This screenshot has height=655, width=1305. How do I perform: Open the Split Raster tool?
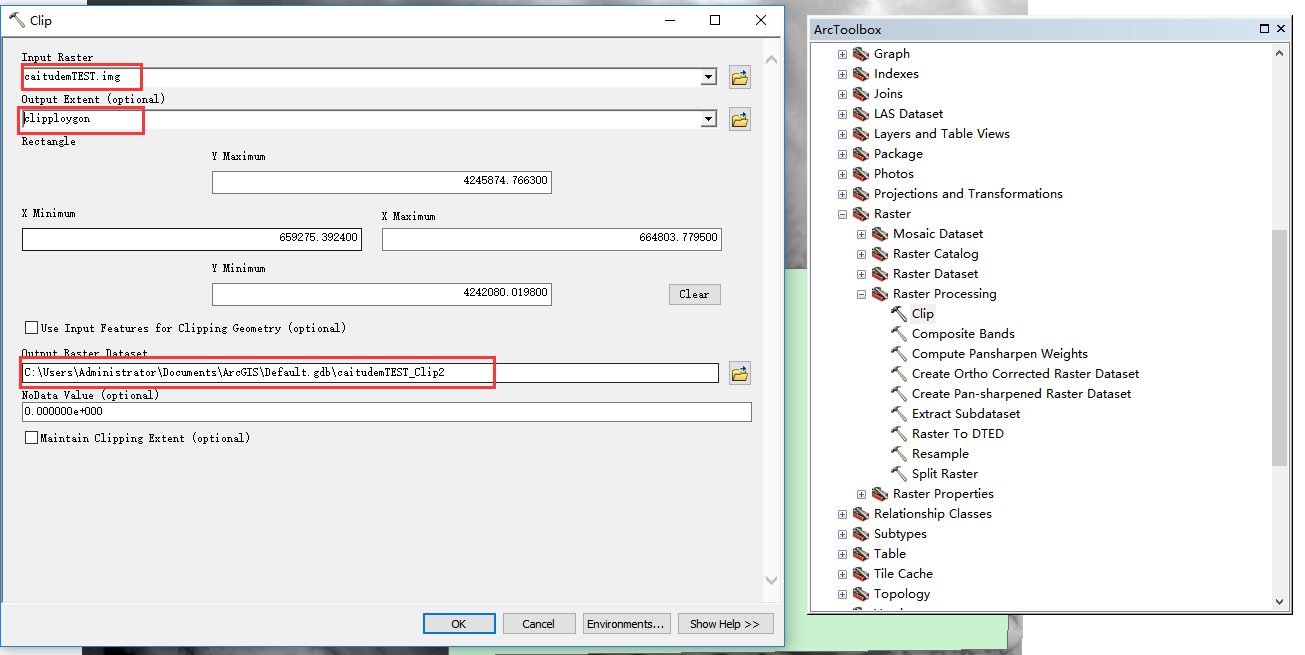pos(944,474)
